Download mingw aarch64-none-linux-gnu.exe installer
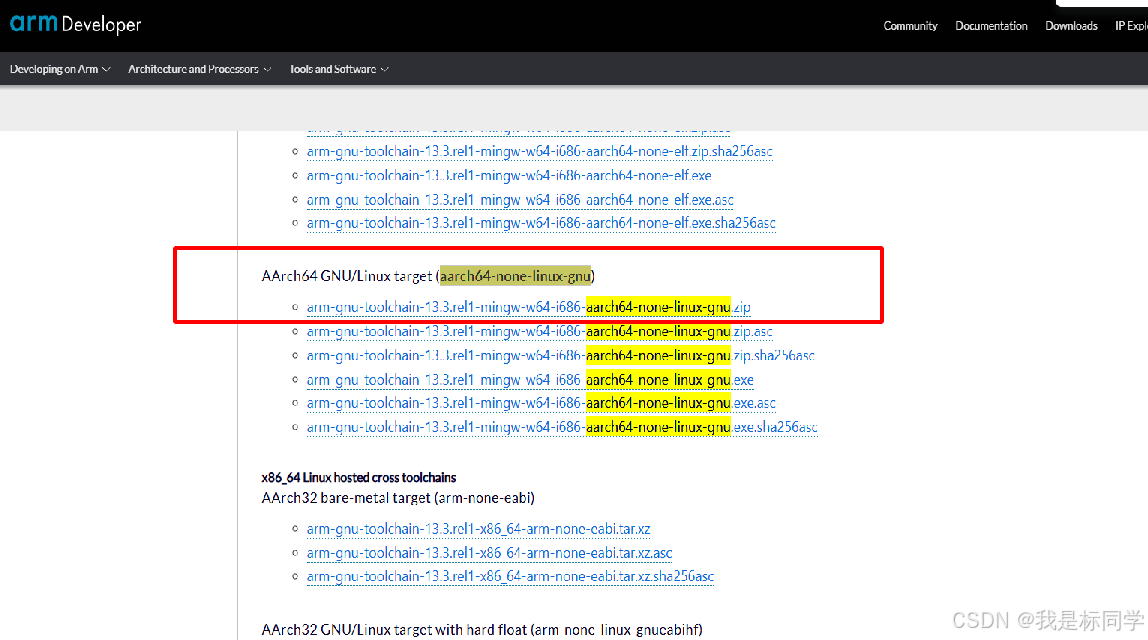1148x640 pixels. pyautogui.click(x=530, y=380)
